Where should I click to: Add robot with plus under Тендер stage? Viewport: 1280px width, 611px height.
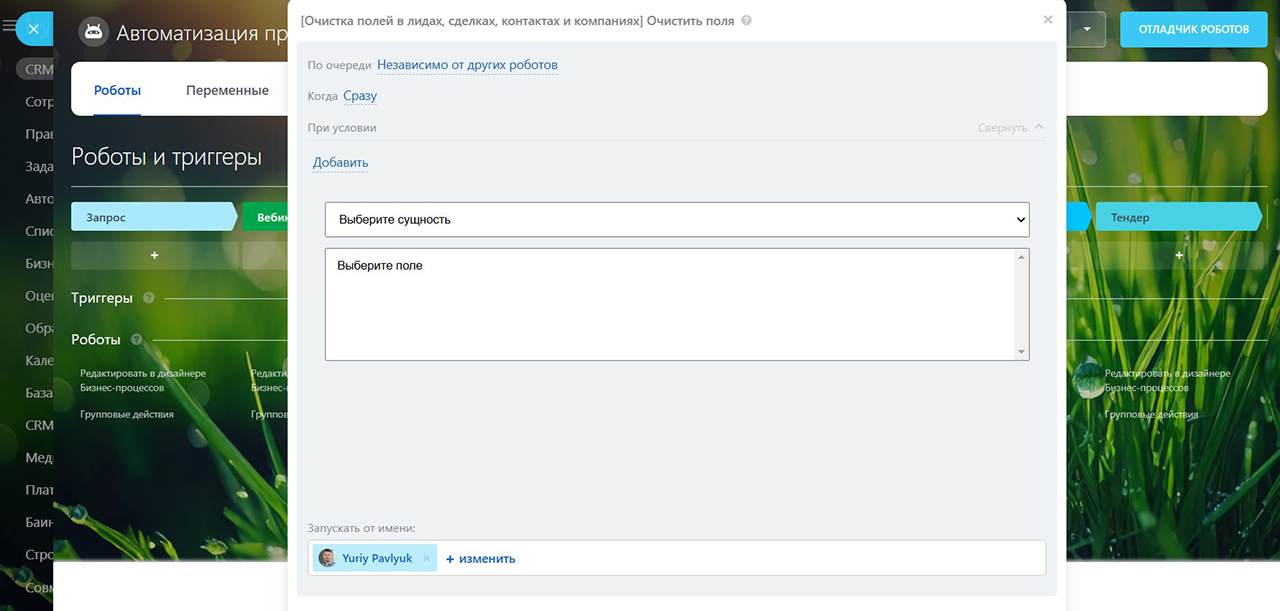(x=1178, y=256)
